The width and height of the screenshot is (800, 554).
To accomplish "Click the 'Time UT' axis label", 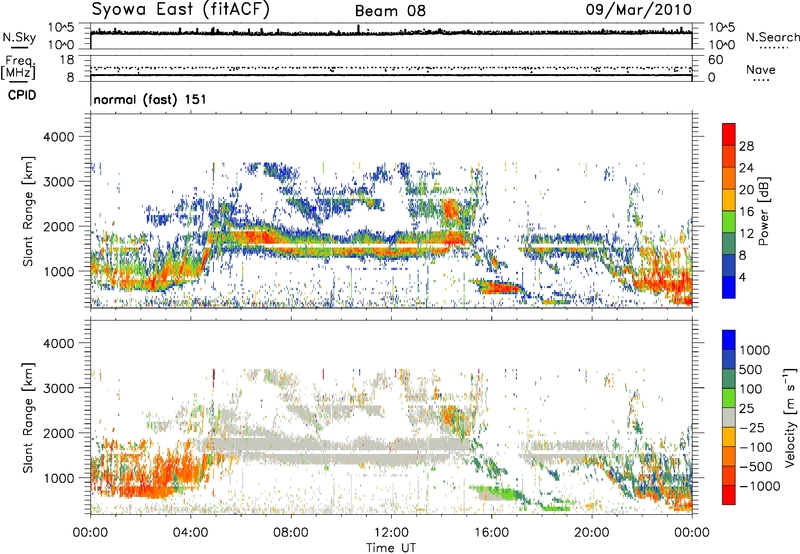I will pyautogui.click(x=391, y=548).
